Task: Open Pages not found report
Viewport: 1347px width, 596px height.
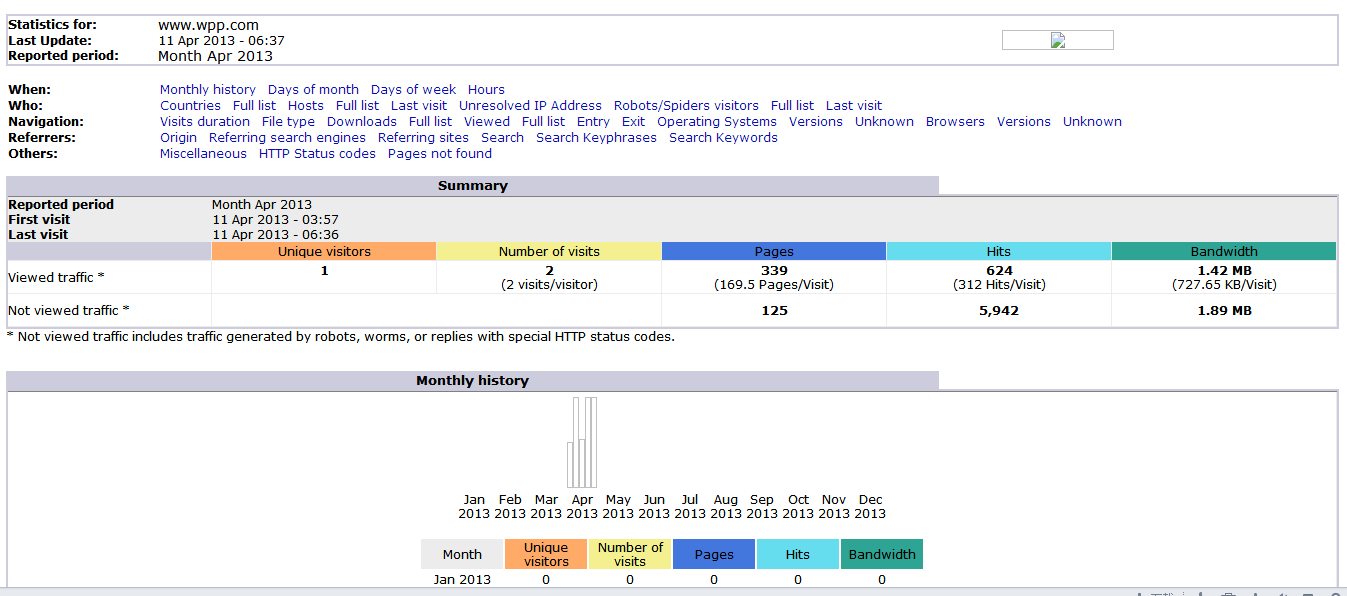Action: point(440,153)
